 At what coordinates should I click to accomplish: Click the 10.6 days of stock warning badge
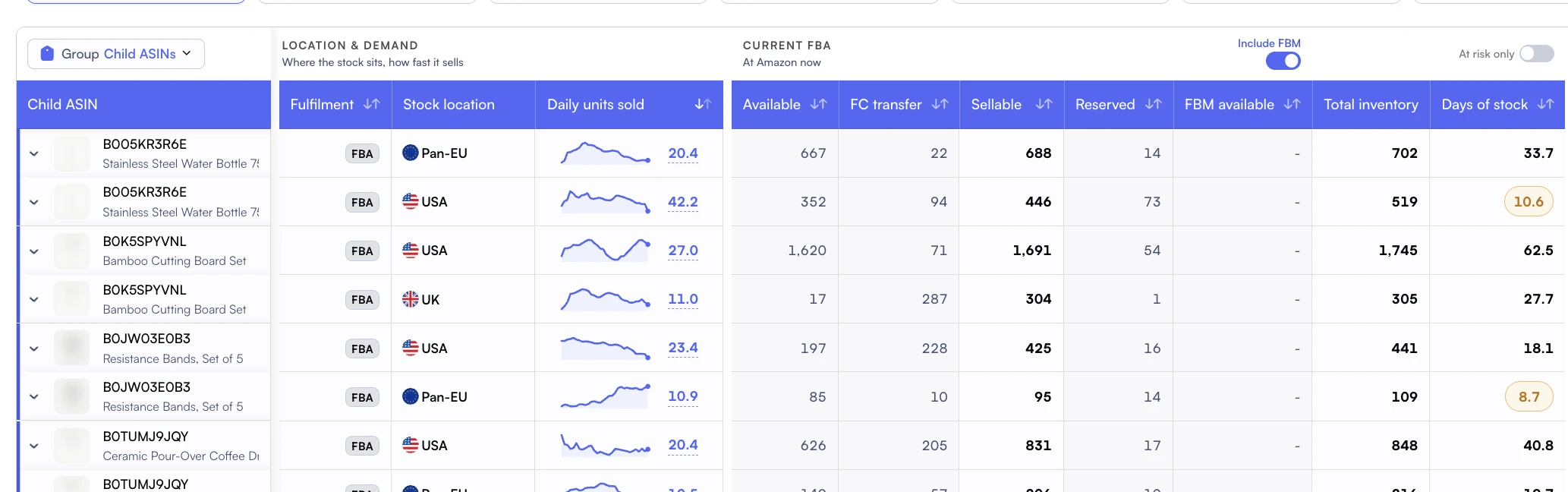coord(1529,202)
